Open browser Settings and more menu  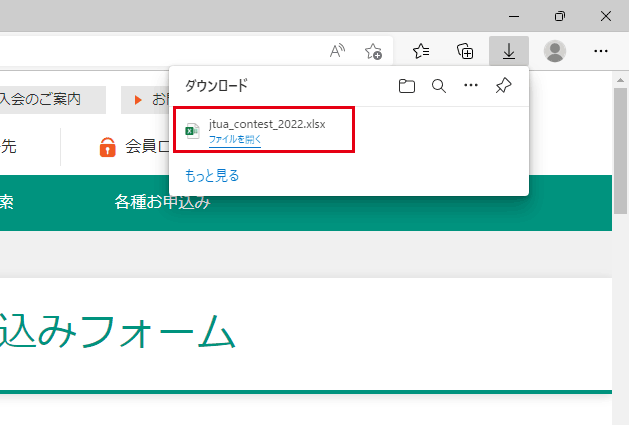tap(600, 51)
